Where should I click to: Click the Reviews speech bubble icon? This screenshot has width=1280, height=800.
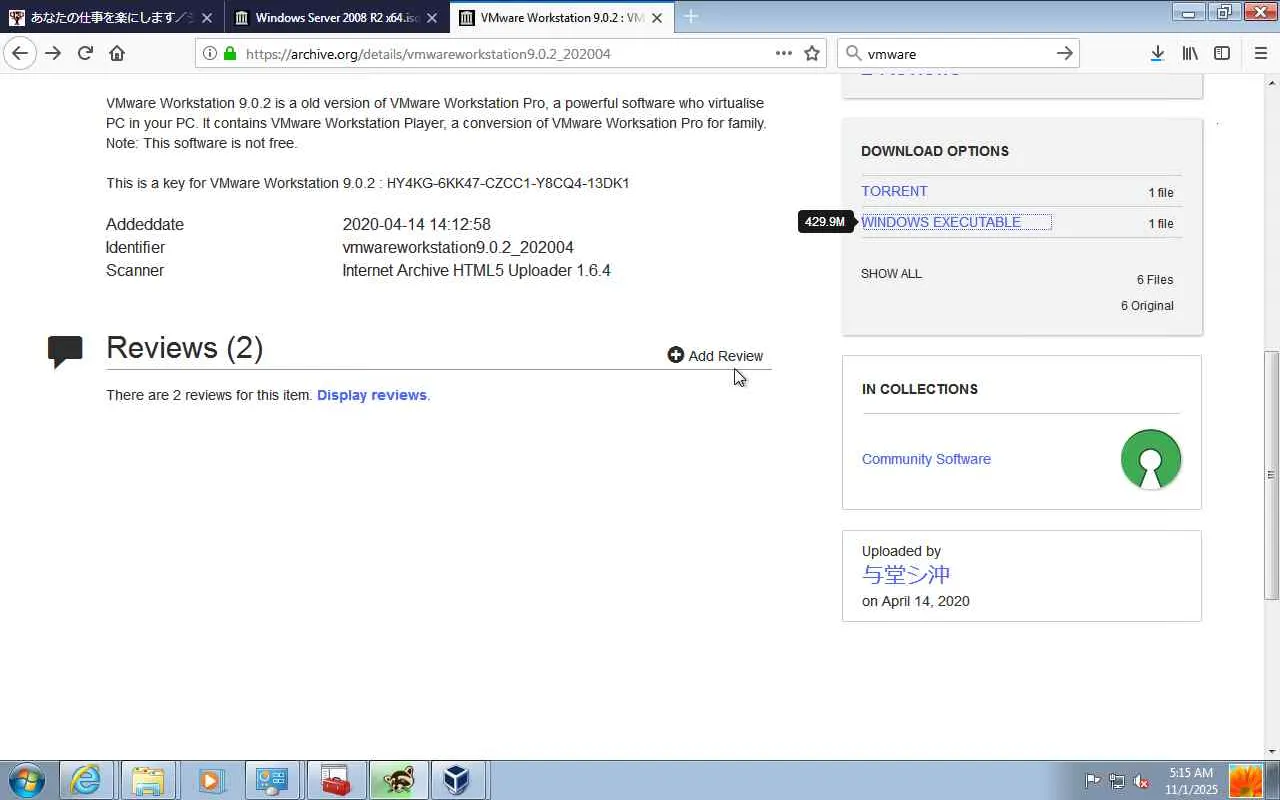66,351
